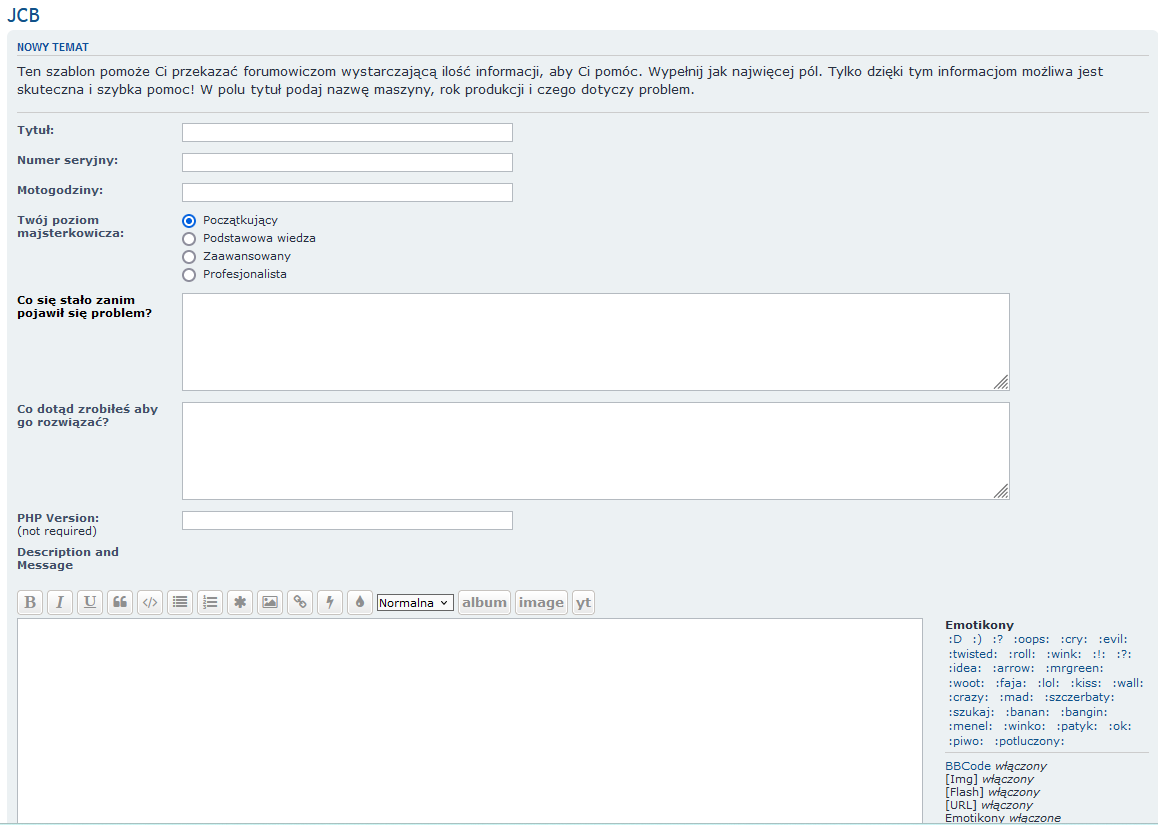Add an ordered list with the numbered icon
Screen dimensions: 1158x825
(x=210, y=603)
